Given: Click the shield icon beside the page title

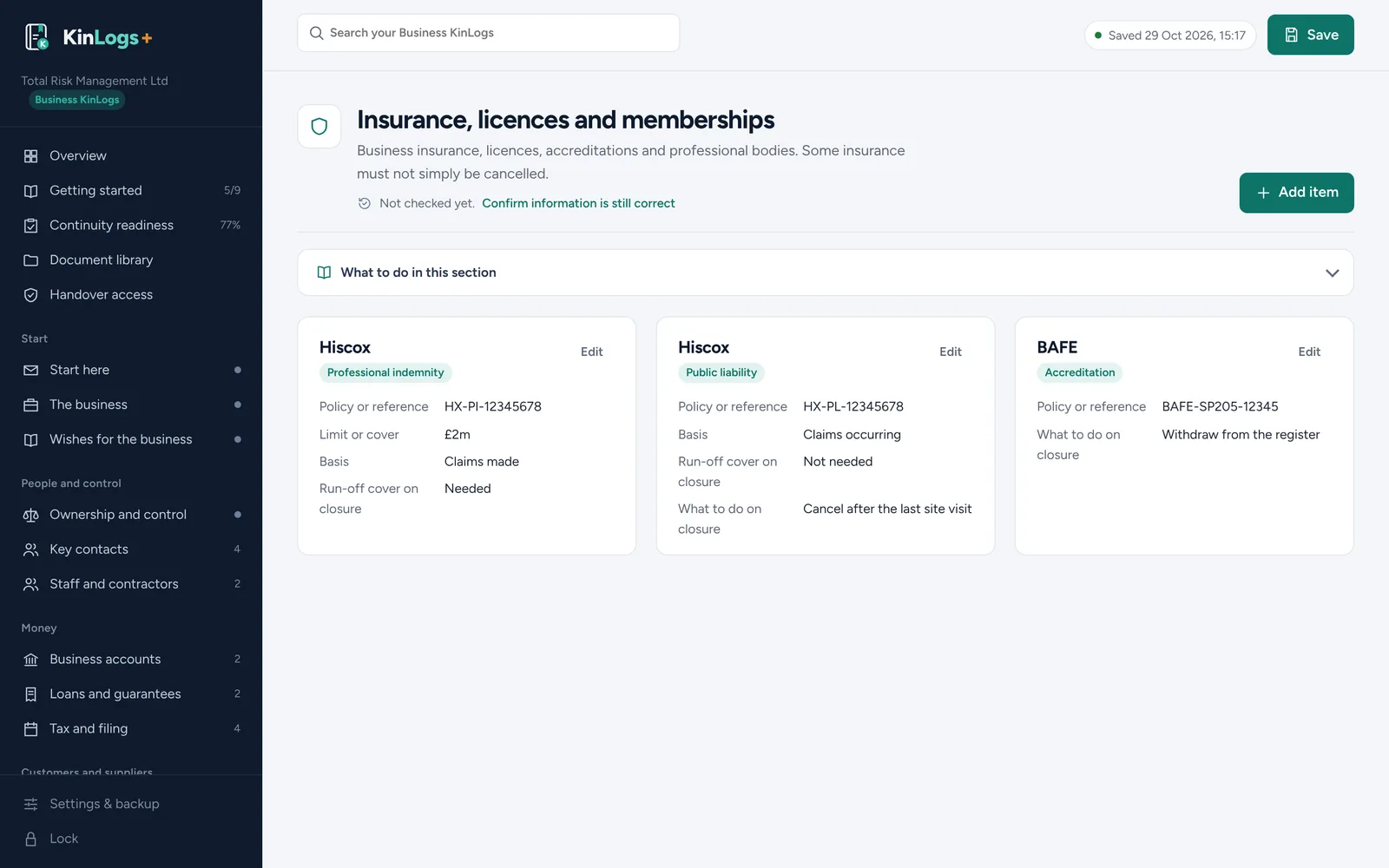Looking at the screenshot, I should click(x=319, y=127).
